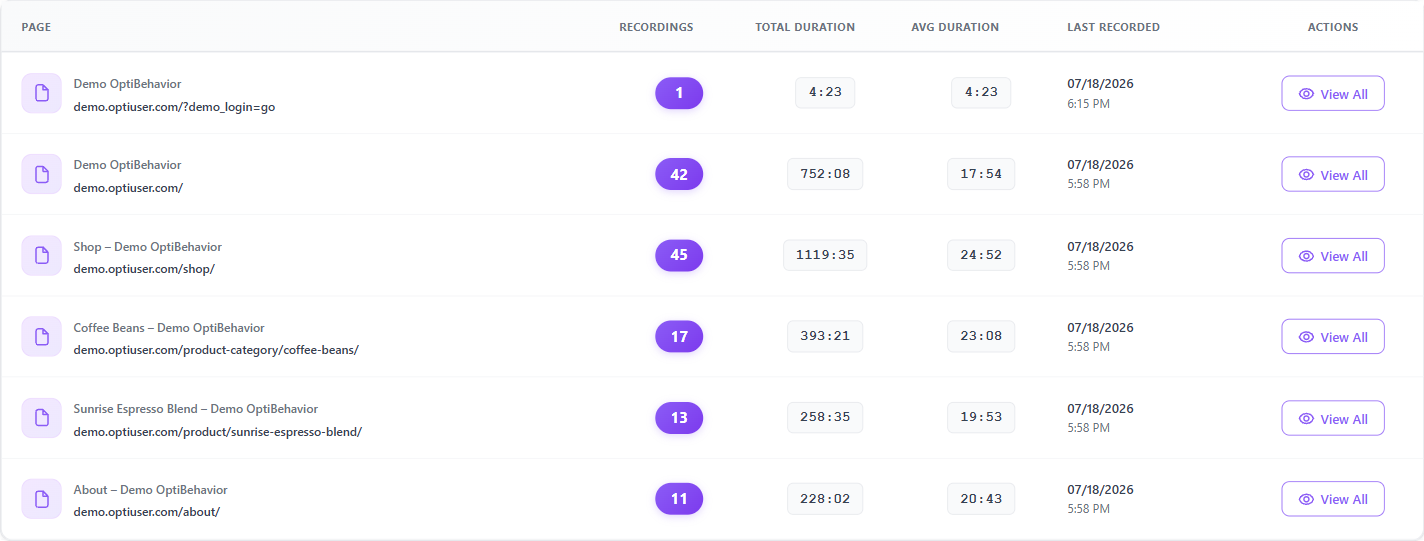The height and width of the screenshot is (541, 1424).
Task: Sort by Recordings column header
Action: click(x=656, y=27)
